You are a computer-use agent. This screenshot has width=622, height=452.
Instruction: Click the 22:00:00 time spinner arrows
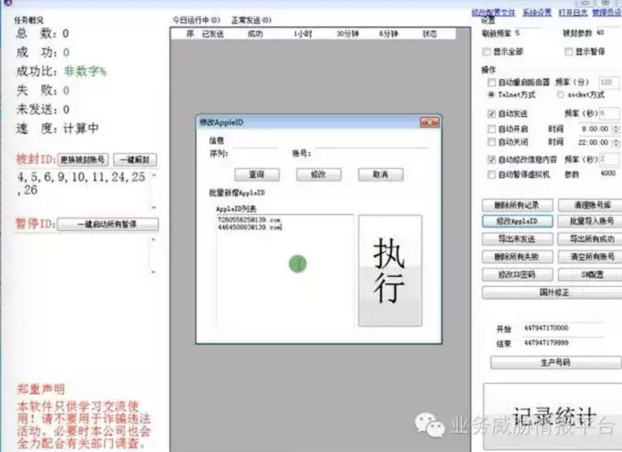coord(616,142)
